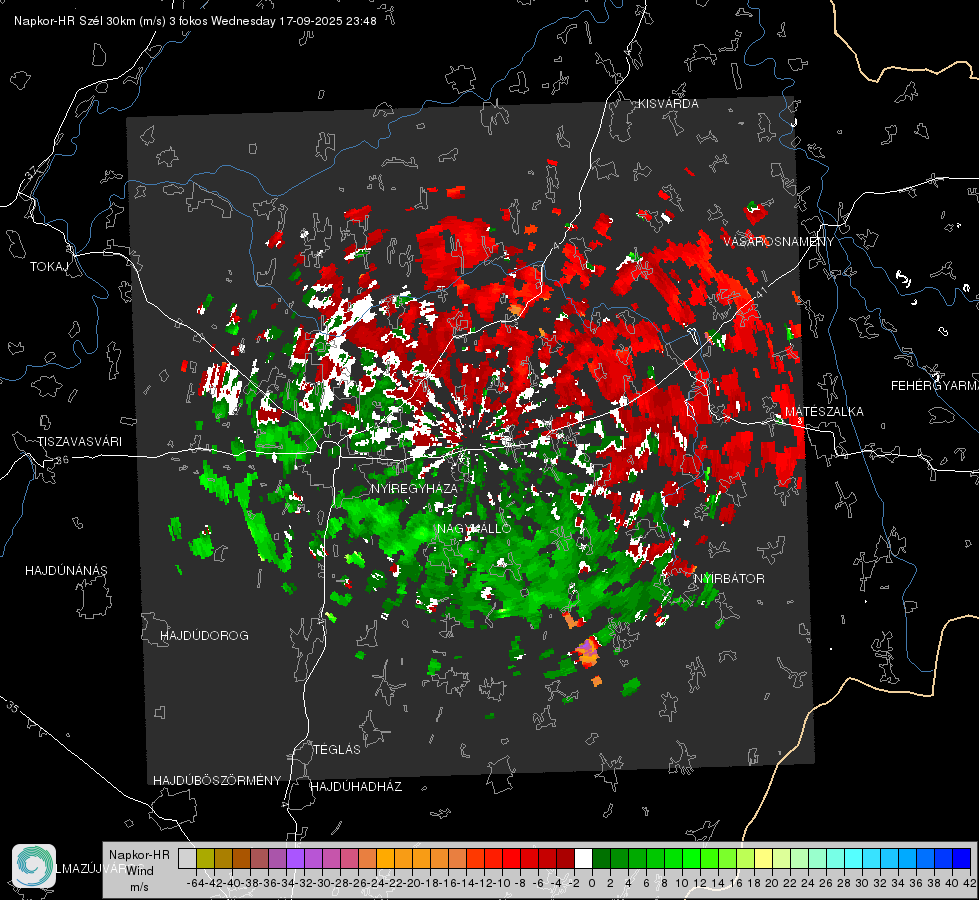Click the m/s unit label in legend
Image resolution: width=979 pixels, height=900 pixels.
pyautogui.click(x=139, y=887)
